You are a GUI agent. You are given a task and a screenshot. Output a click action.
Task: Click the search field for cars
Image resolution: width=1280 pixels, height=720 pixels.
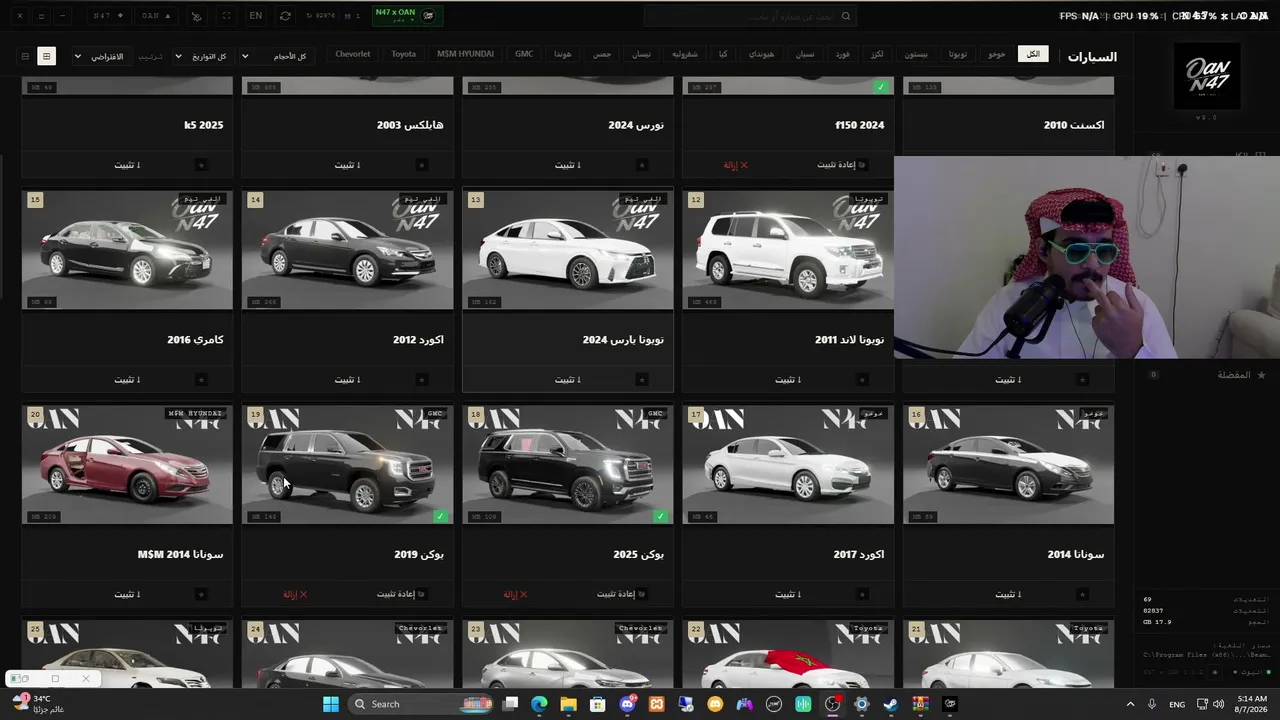click(x=750, y=16)
